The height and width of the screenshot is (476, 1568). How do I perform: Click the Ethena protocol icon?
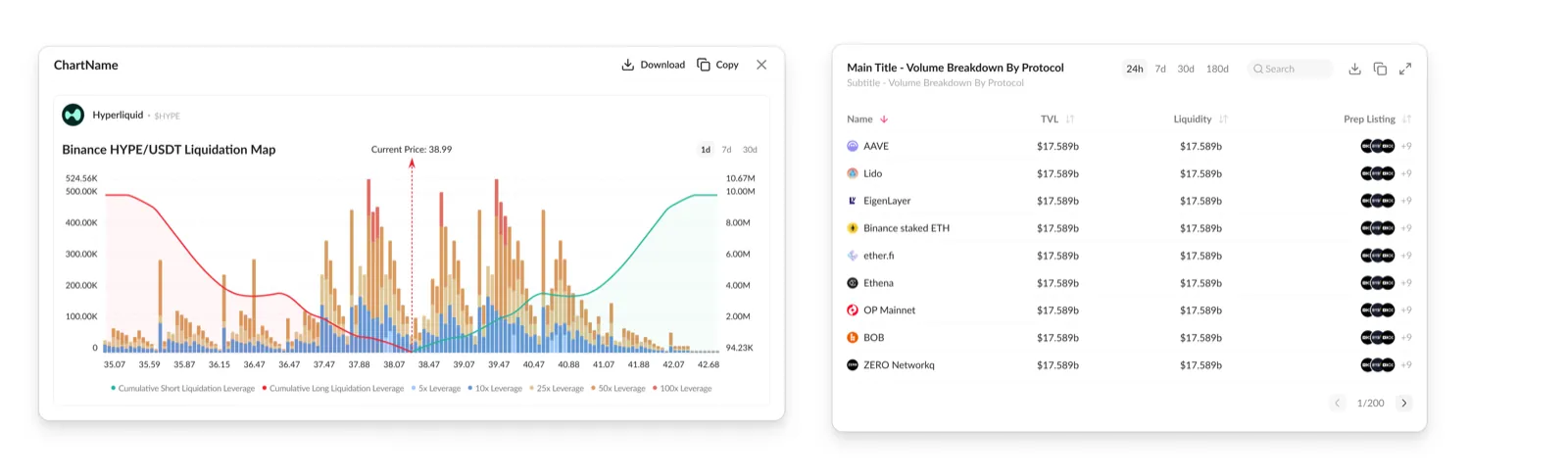click(853, 283)
